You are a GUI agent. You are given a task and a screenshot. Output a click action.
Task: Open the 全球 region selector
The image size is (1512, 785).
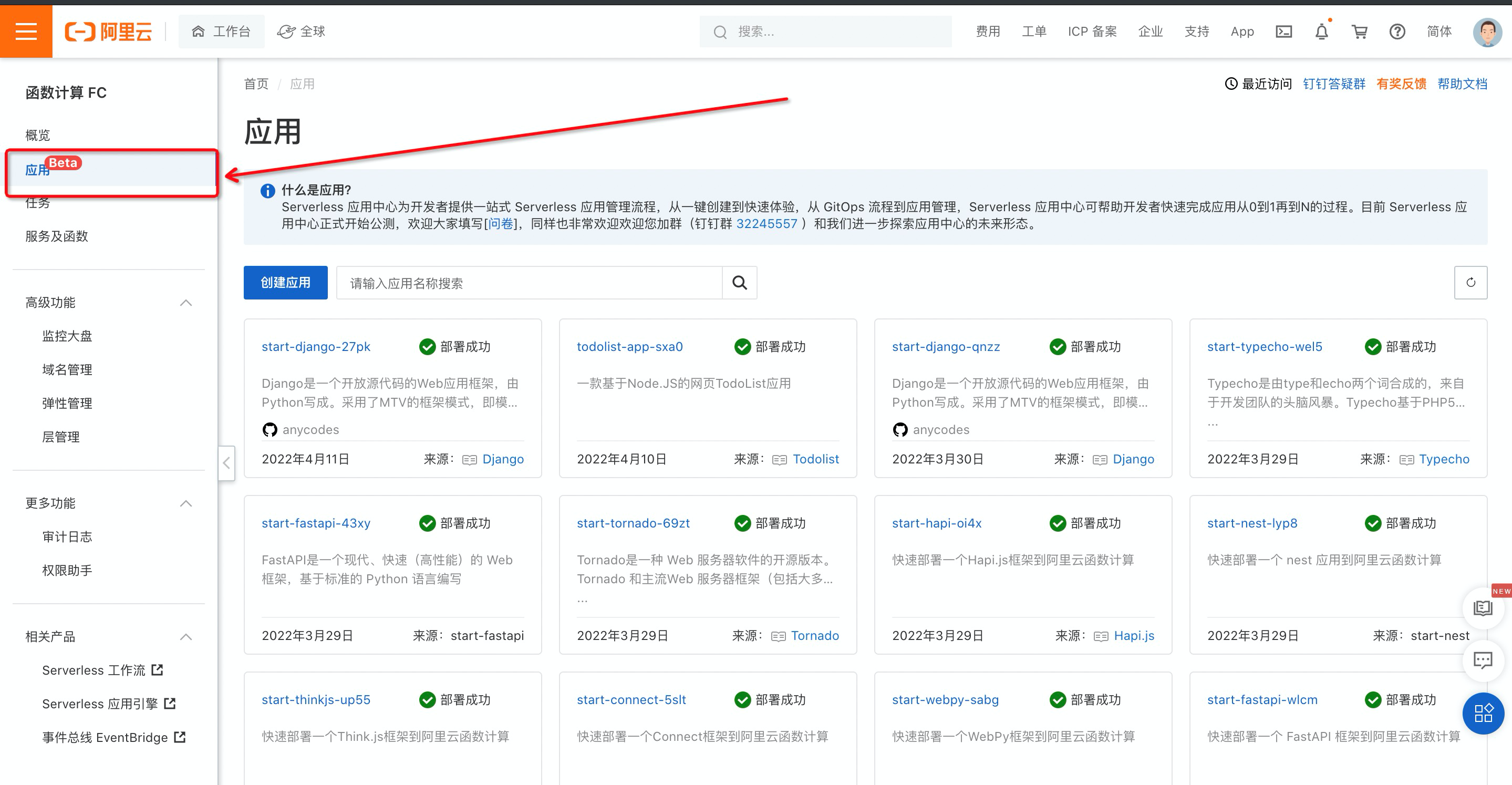[302, 31]
